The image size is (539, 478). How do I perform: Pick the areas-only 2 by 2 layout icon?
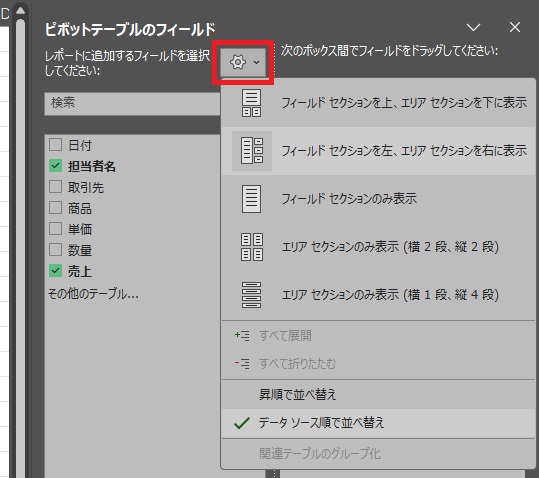(252, 247)
